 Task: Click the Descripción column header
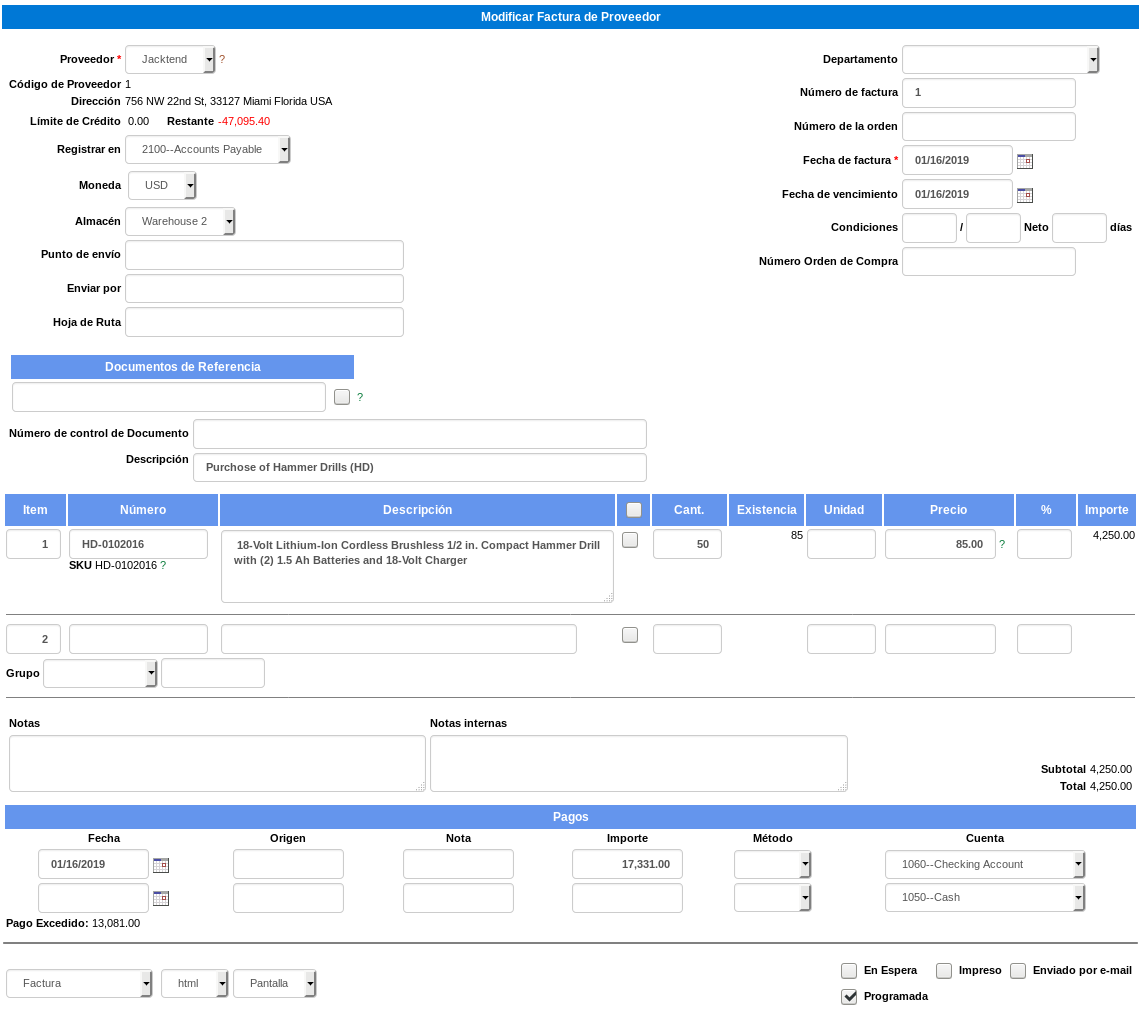[x=417, y=510]
